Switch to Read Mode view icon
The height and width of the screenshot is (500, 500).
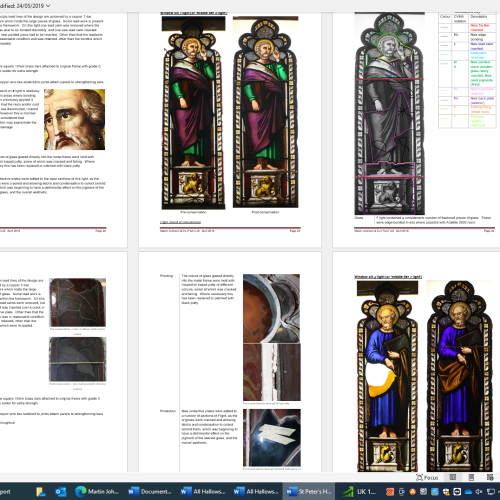coord(453,477)
